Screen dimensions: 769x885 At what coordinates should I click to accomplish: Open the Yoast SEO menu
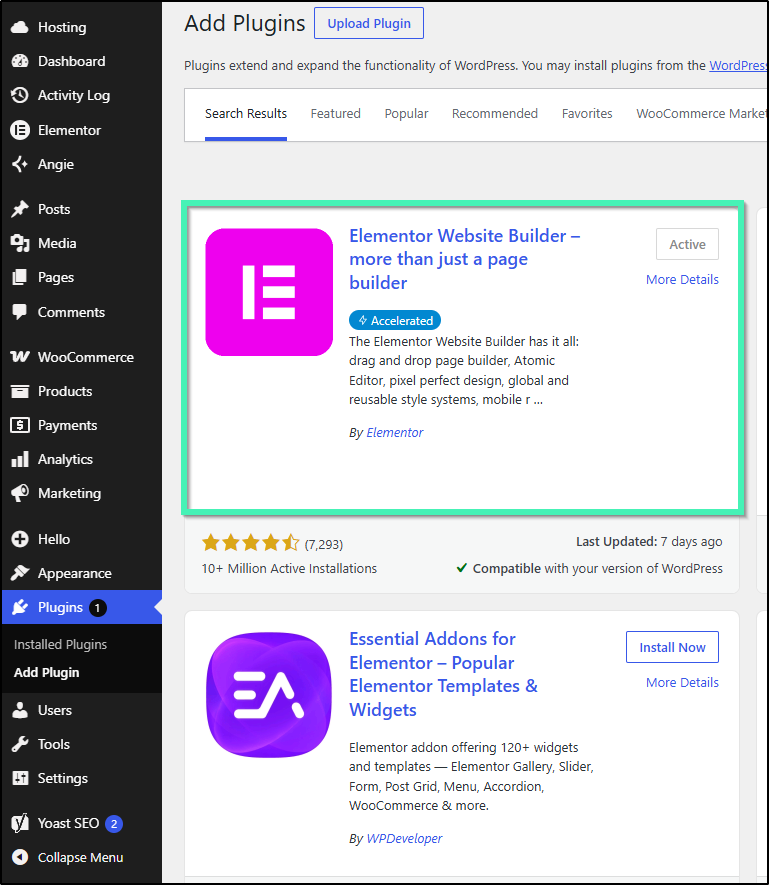pyautogui.click(x=81, y=823)
